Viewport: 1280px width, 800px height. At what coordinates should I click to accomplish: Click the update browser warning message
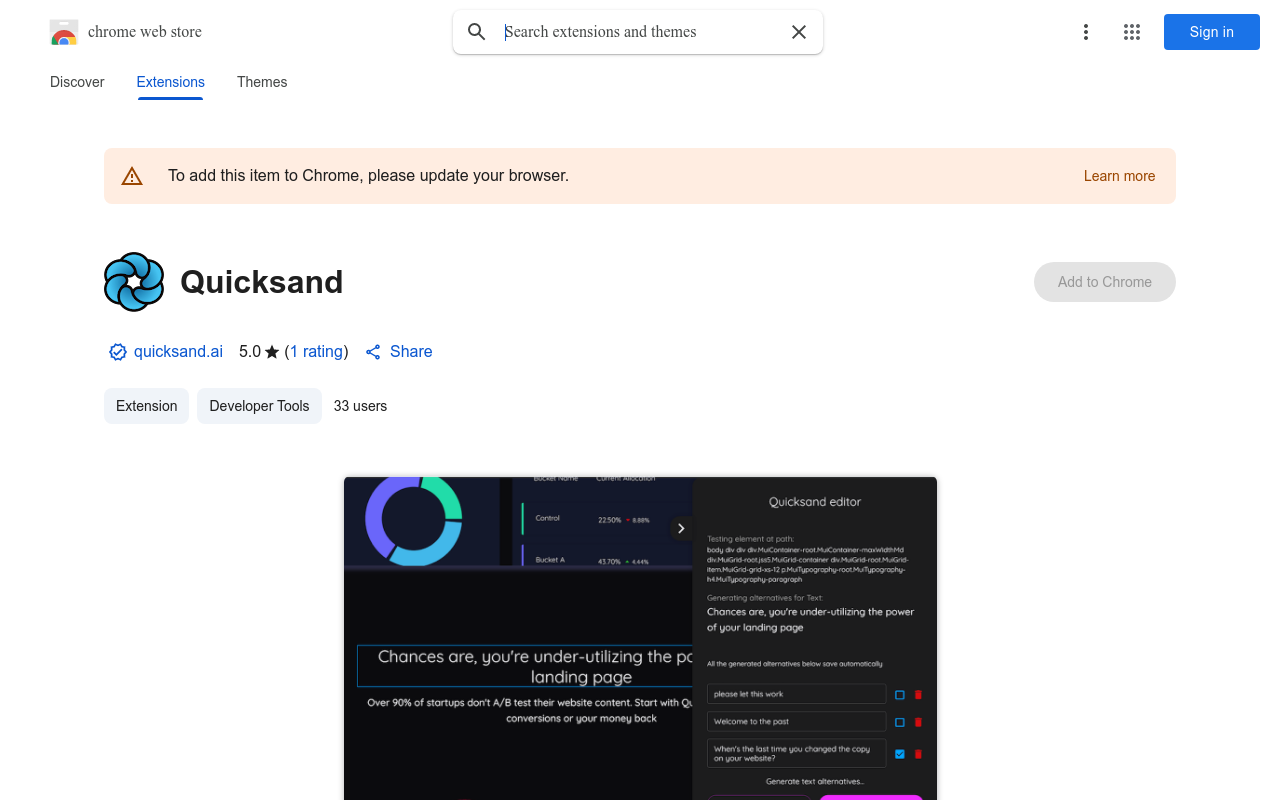[x=368, y=176]
